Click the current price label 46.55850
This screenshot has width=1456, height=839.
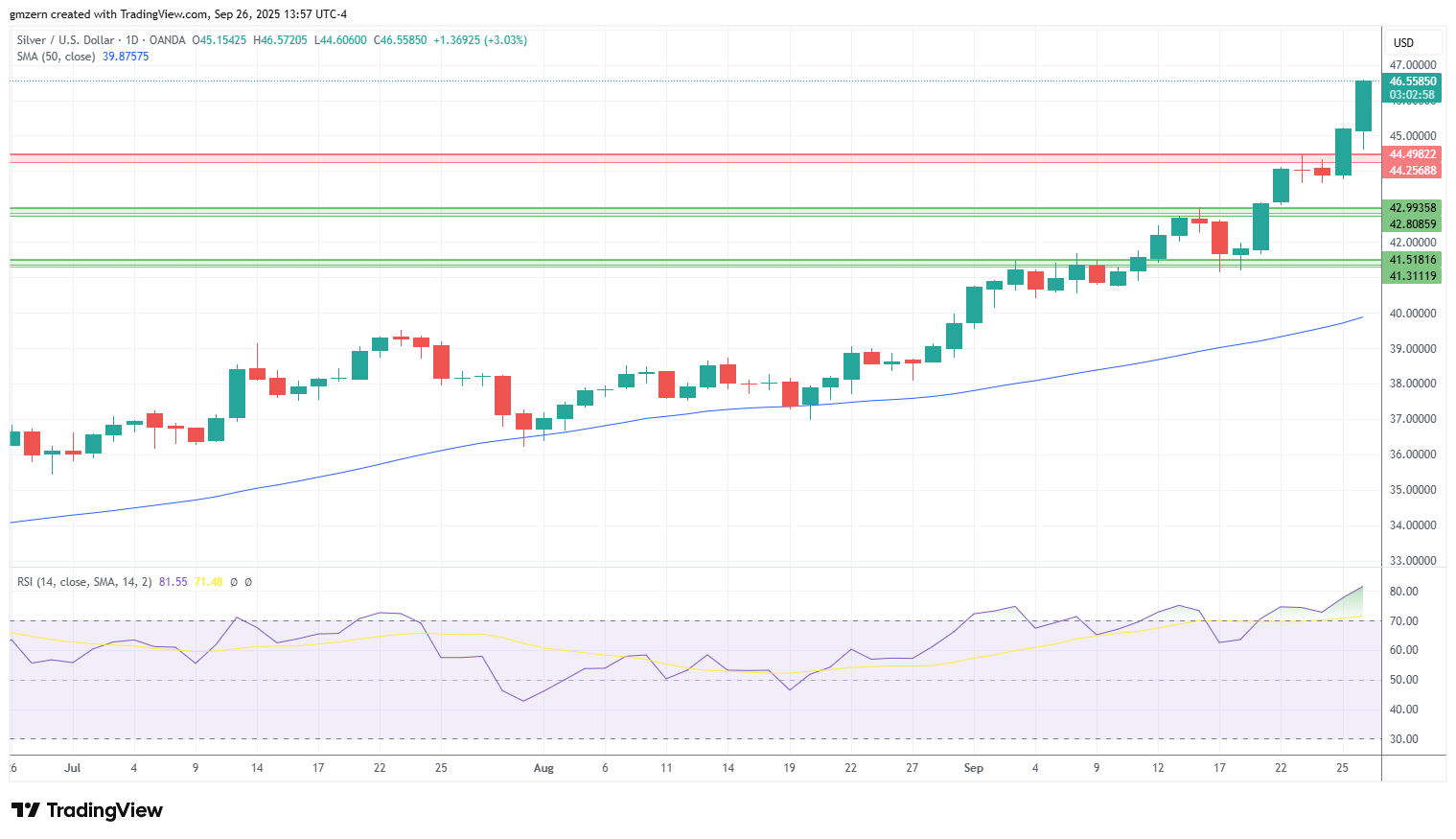pos(1413,82)
